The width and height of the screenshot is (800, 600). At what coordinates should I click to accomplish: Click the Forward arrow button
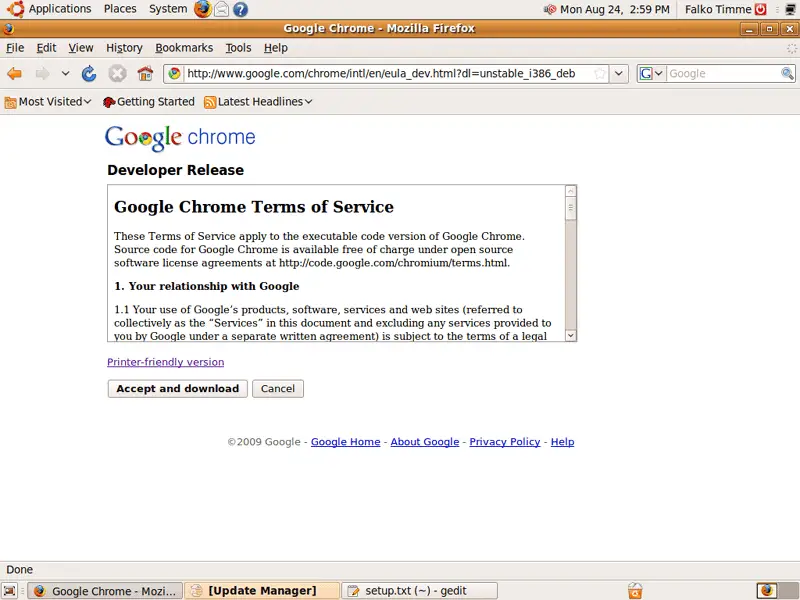(x=42, y=74)
